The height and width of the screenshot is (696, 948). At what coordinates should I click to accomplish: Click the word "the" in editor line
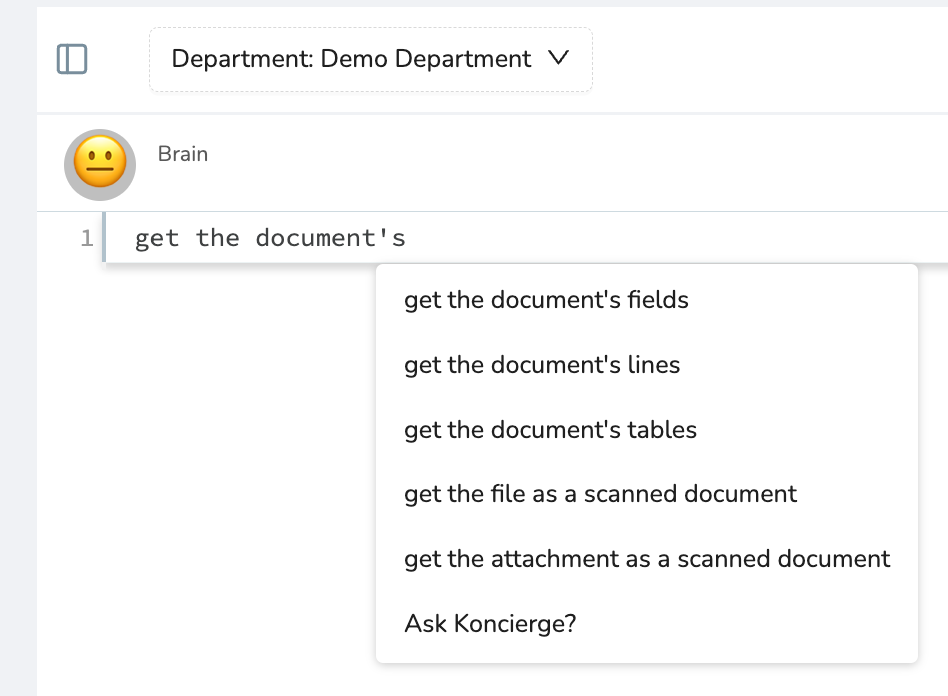click(x=217, y=238)
